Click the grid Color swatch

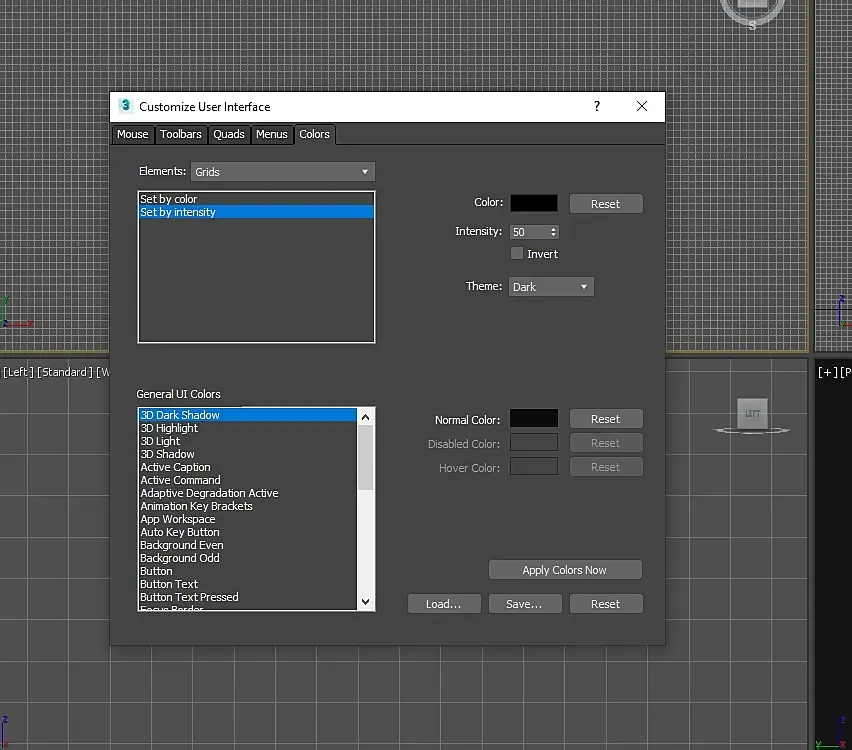[x=534, y=203]
